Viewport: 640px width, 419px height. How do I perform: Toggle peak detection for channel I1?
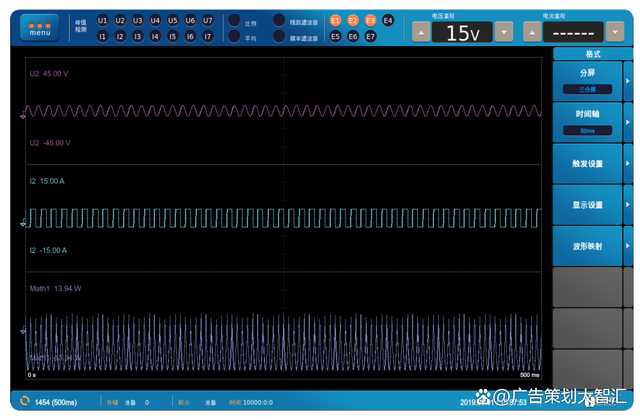click(102, 36)
